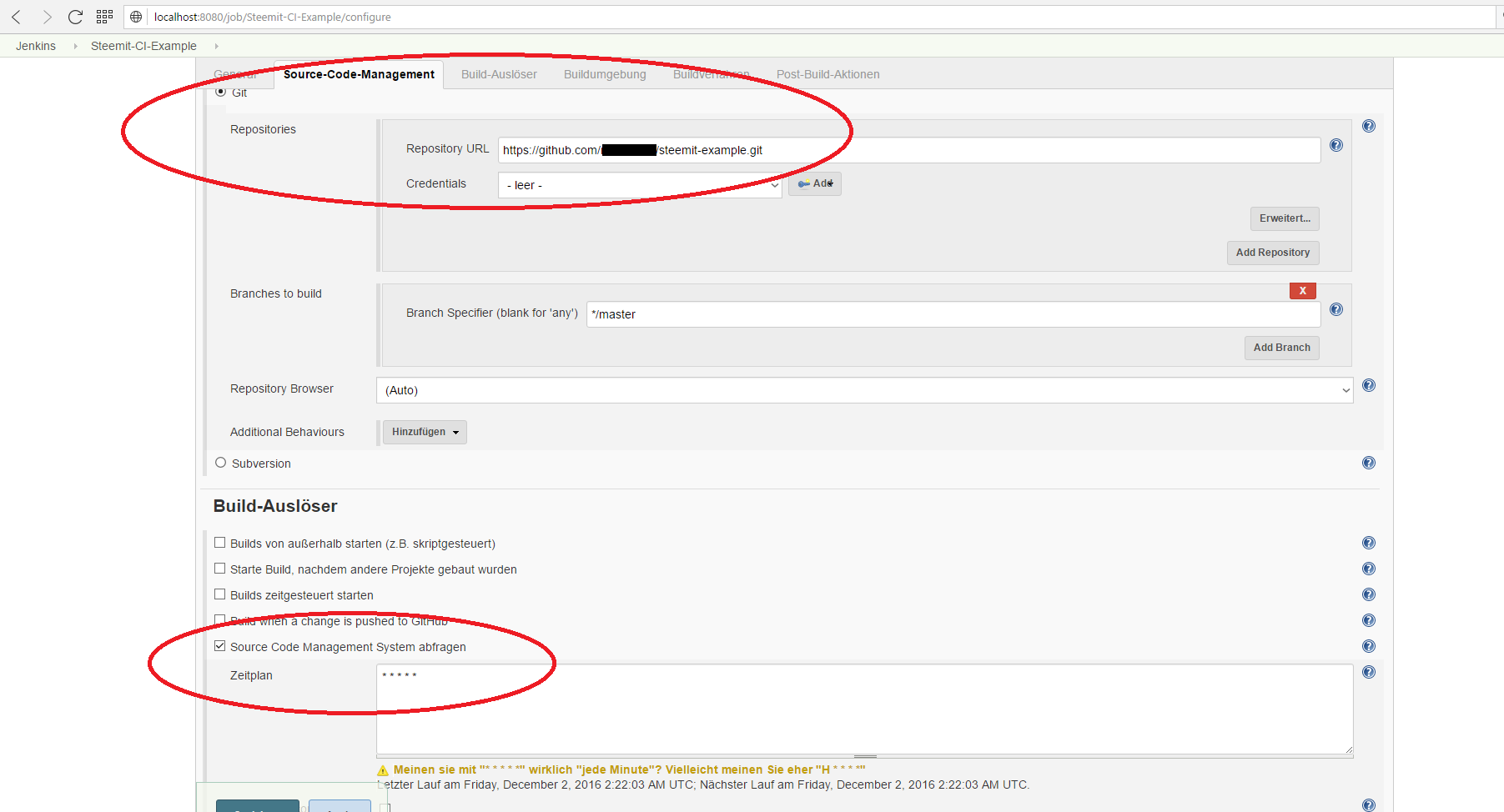Click the browser back arrow
Viewport: 1504px width, 812px height.
(x=16, y=17)
